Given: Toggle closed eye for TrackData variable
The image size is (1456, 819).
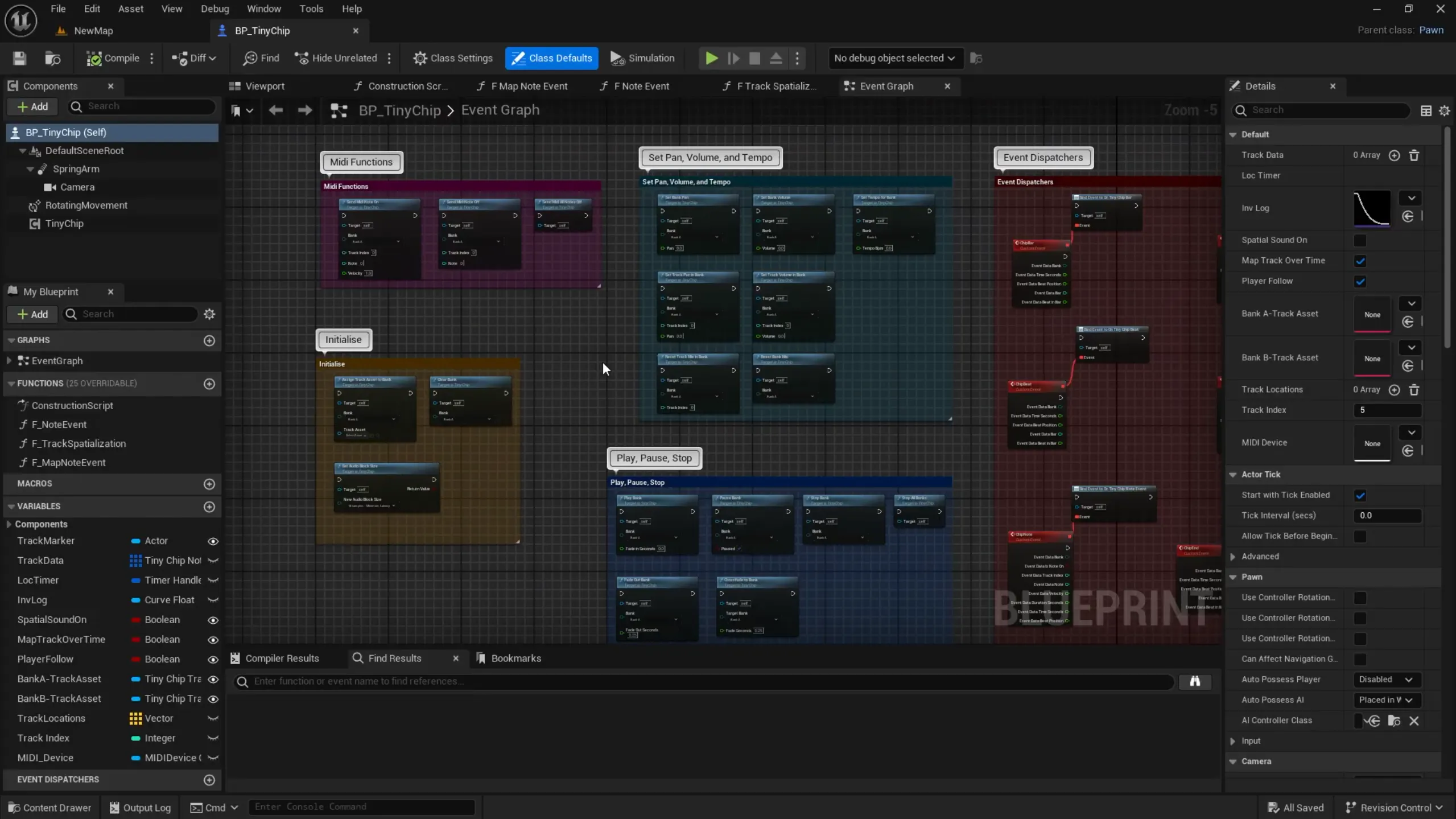Looking at the screenshot, I should pyautogui.click(x=213, y=561).
